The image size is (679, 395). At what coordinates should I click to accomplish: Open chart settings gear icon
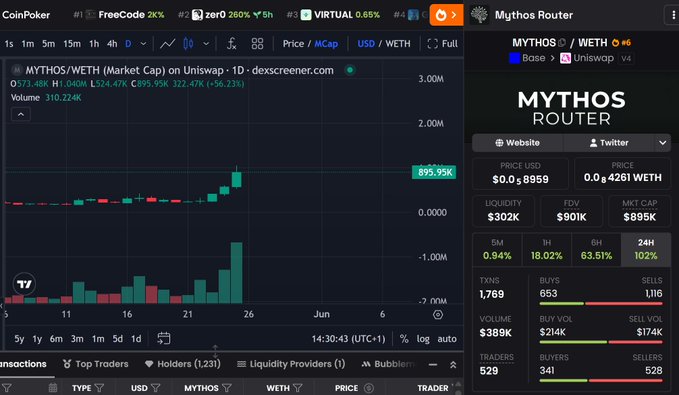(x=438, y=315)
